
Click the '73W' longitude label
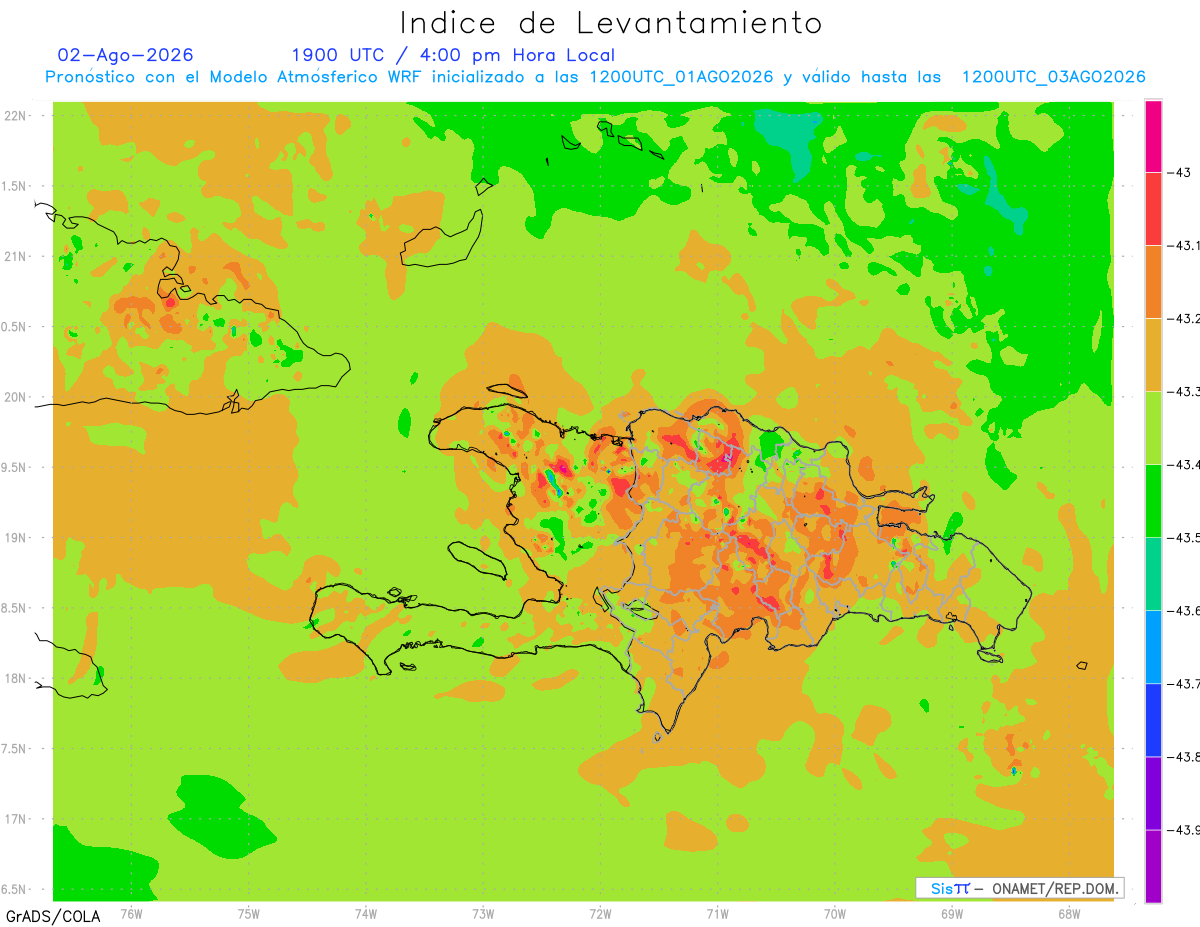(483, 913)
